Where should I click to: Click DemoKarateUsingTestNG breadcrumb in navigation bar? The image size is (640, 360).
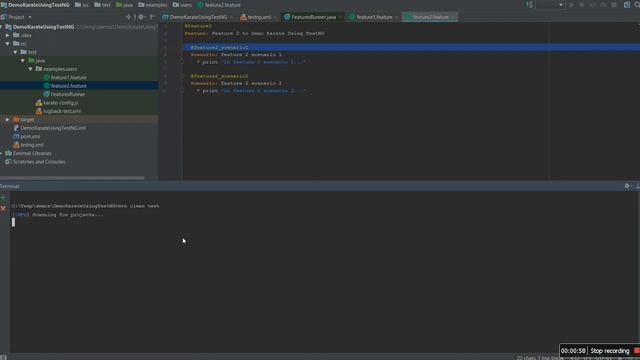point(36,5)
